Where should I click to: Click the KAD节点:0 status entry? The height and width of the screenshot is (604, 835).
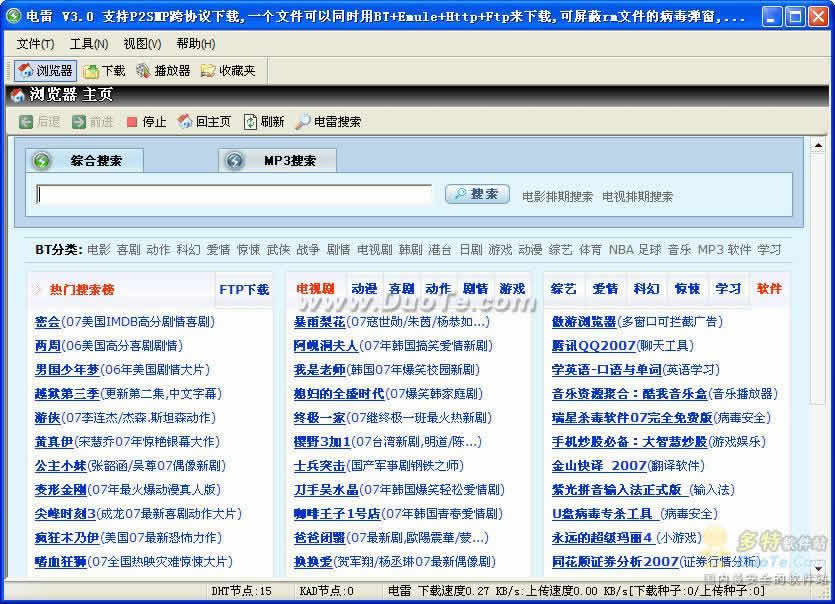point(326,591)
